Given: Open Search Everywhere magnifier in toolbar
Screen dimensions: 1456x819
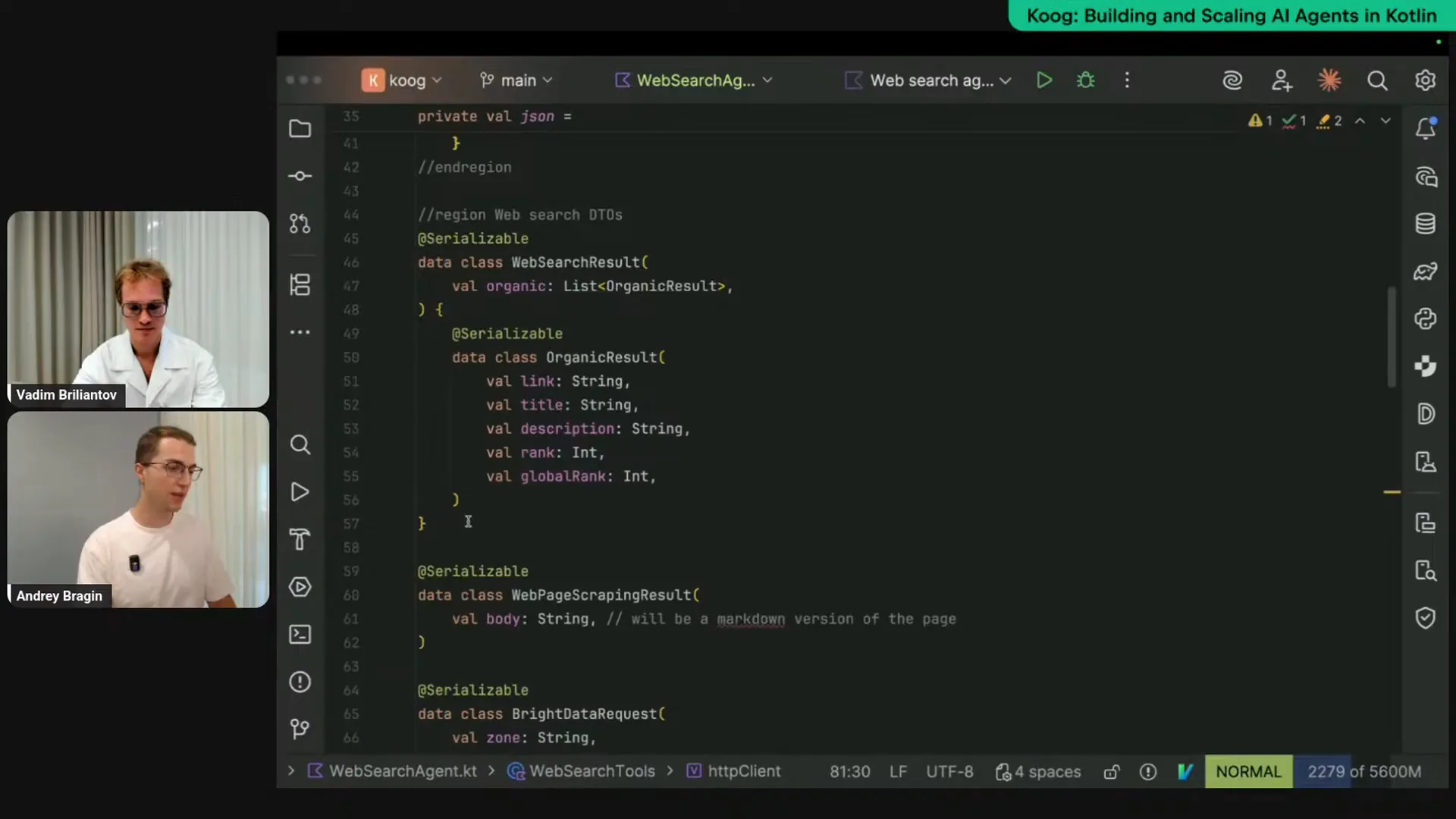Looking at the screenshot, I should [1377, 80].
